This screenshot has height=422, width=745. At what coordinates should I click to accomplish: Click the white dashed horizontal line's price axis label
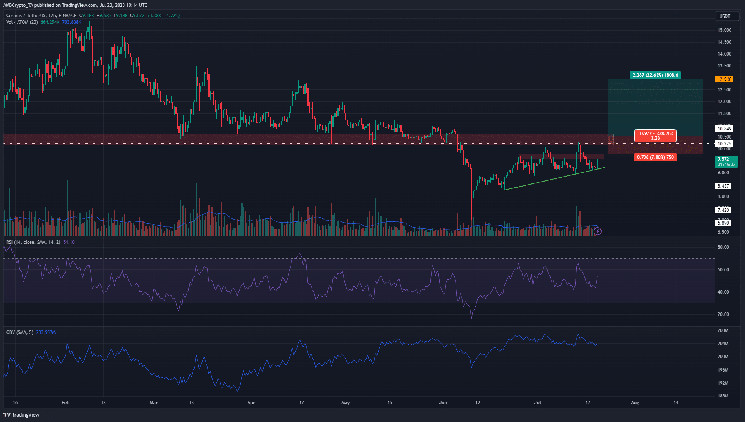pos(724,144)
